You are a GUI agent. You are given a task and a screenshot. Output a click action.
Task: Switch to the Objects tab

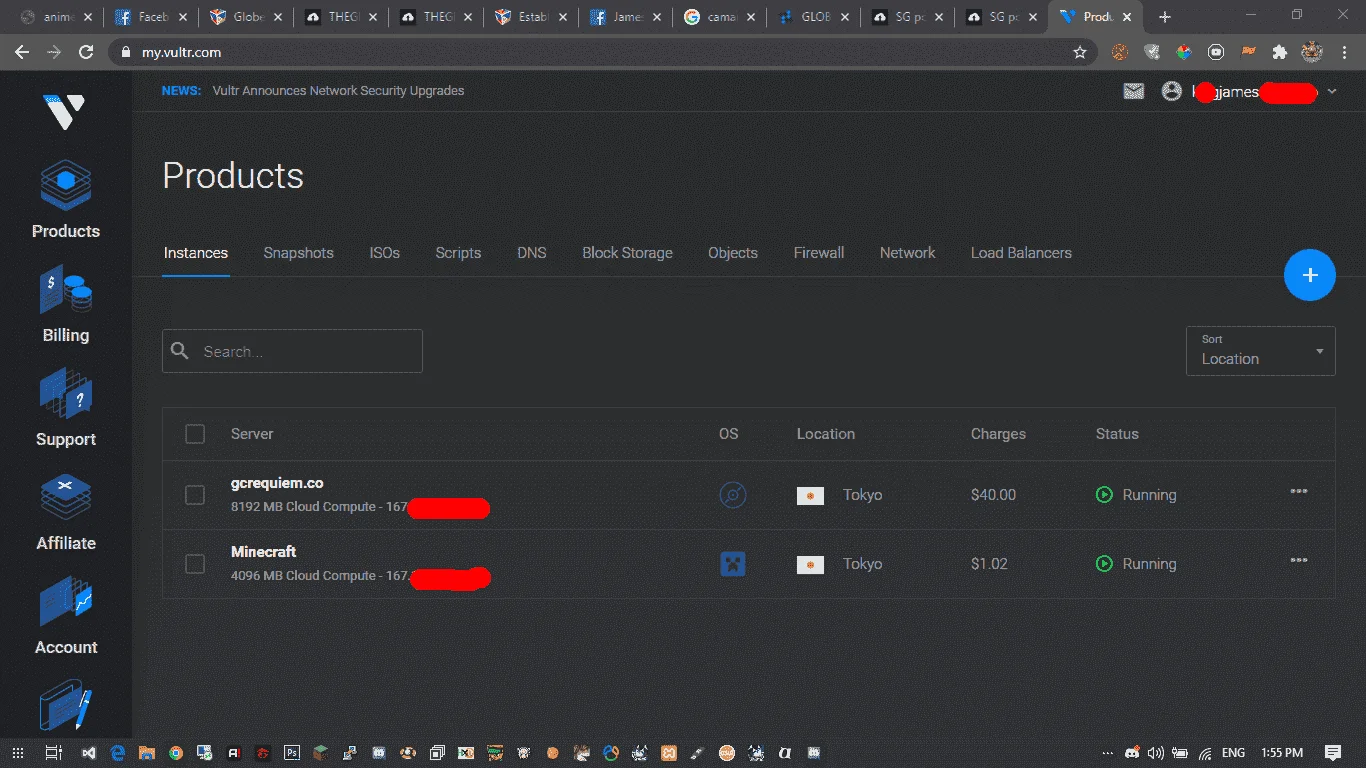pyautogui.click(x=733, y=253)
